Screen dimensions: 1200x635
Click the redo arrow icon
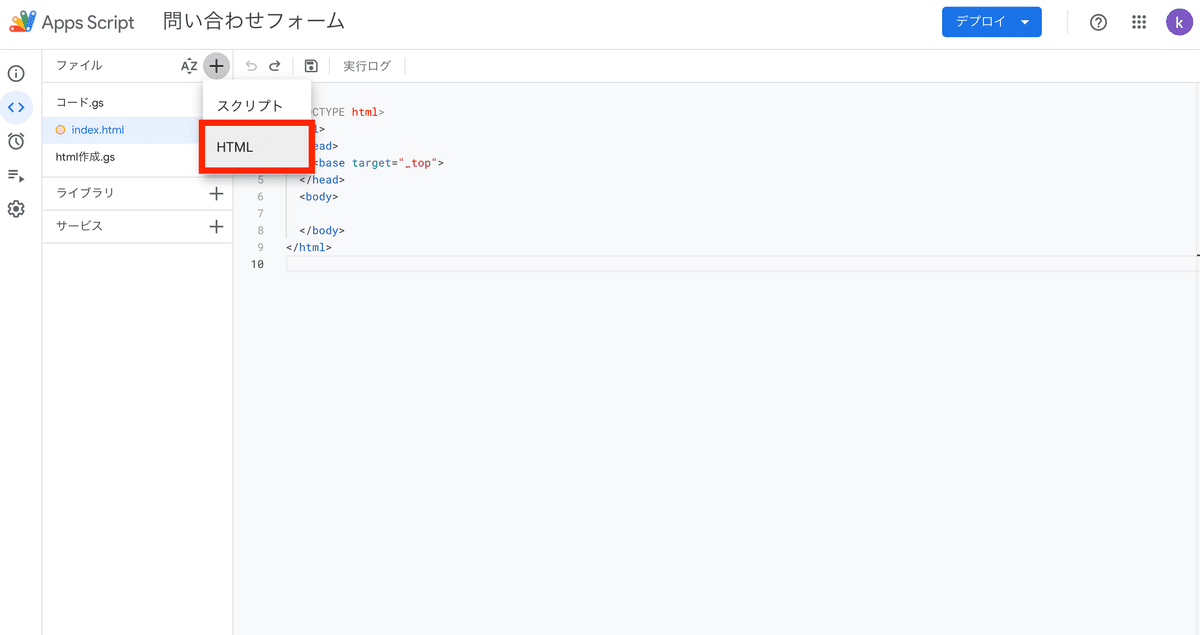coord(274,66)
